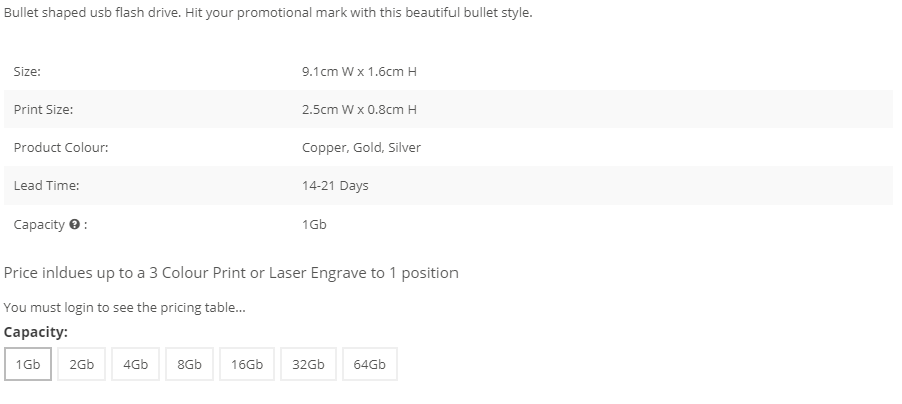Select the 2Gb capacity option

[x=81, y=364]
